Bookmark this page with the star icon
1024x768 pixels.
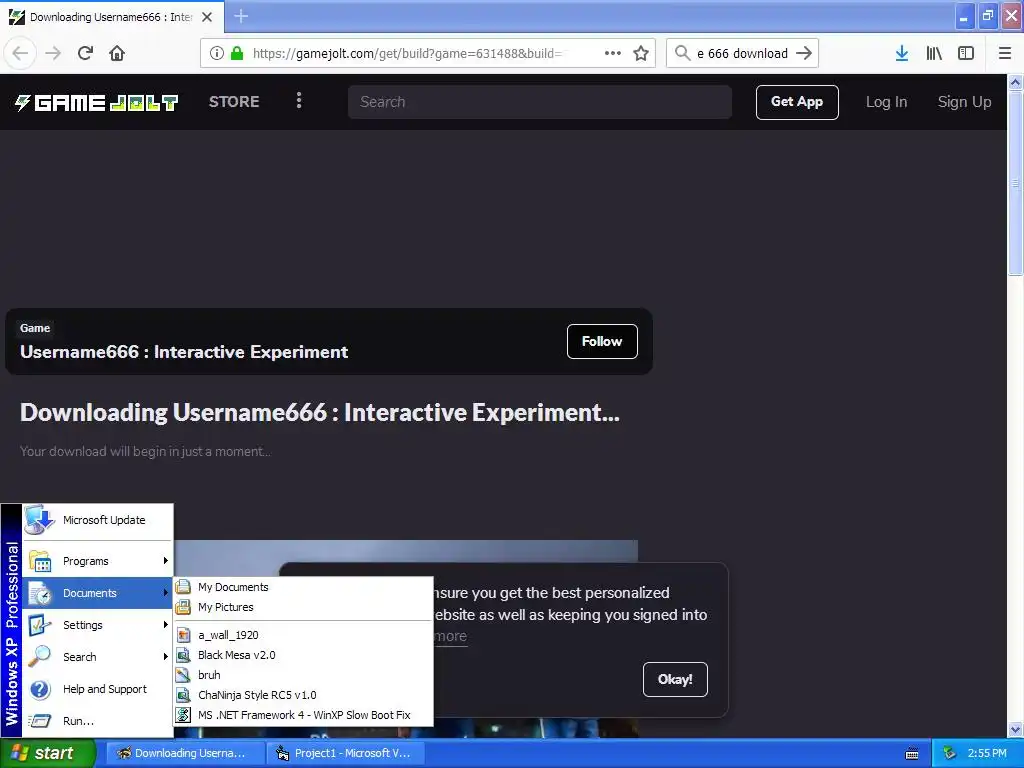pyautogui.click(x=641, y=53)
